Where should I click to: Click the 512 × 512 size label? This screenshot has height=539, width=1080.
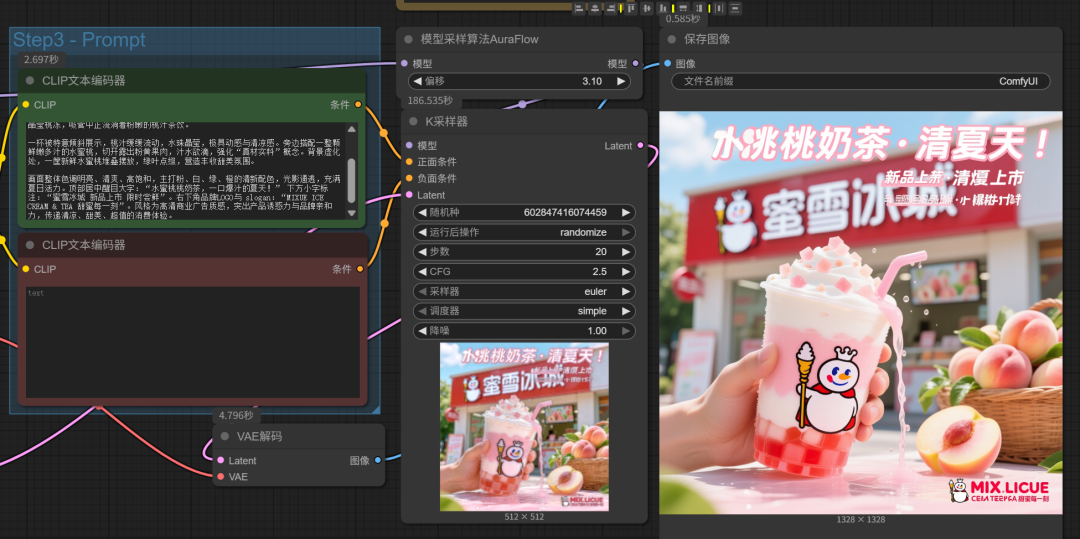(x=524, y=516)
